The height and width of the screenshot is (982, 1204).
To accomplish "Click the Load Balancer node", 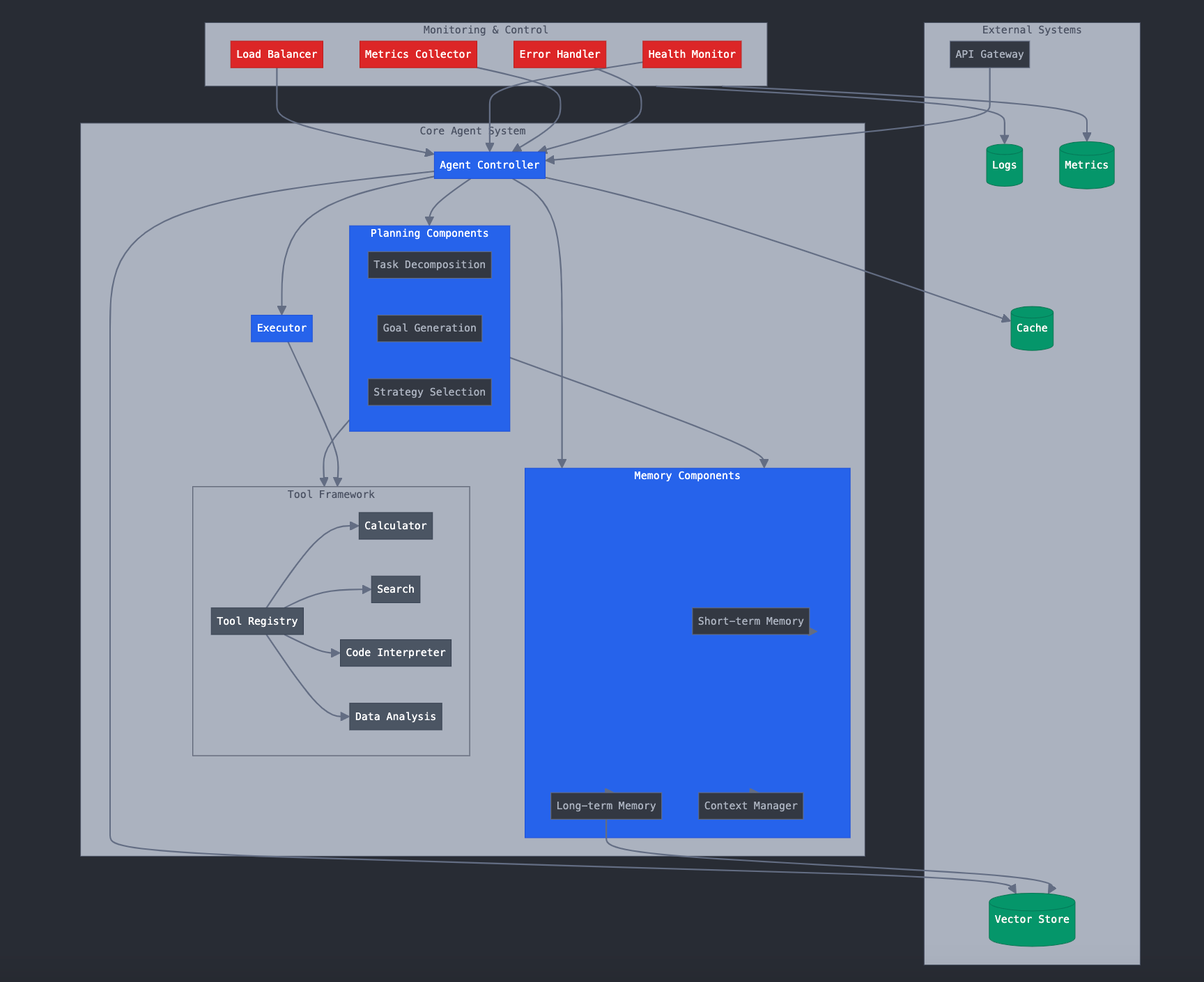I will 277,54.
